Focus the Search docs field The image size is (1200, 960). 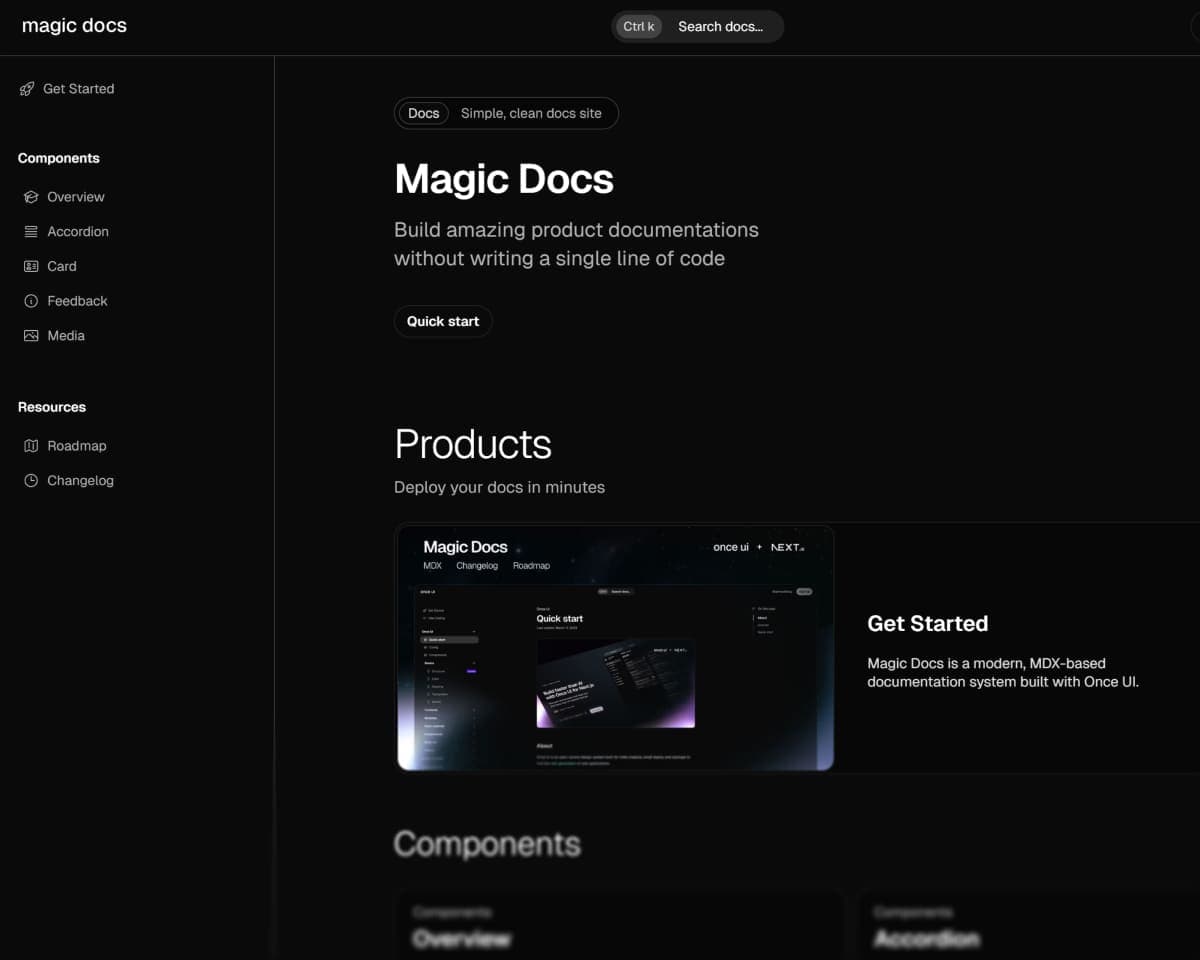click(720, 27)
